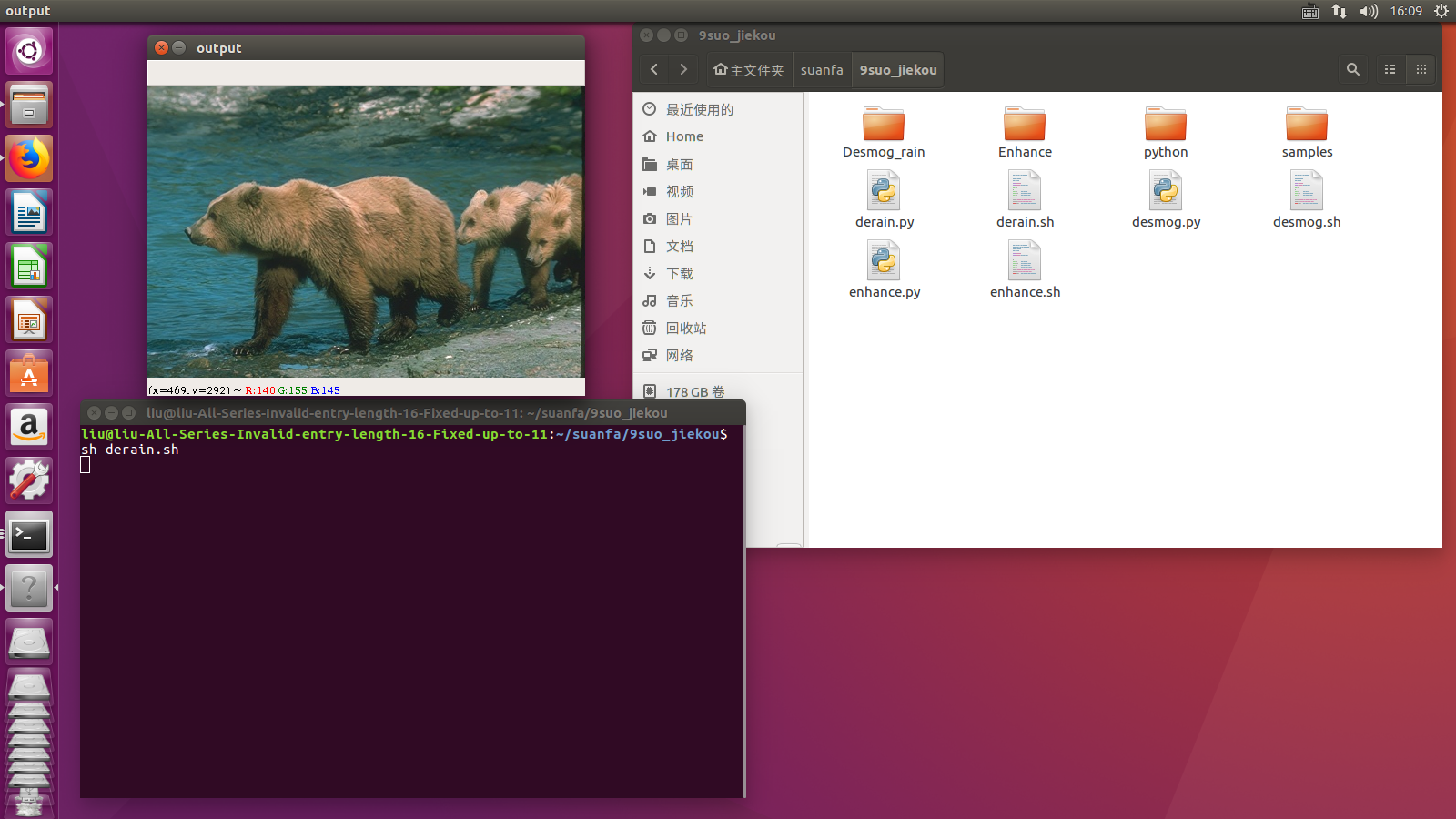
Task: Open Ubuntu Software center icon
Action: [29, 373]
